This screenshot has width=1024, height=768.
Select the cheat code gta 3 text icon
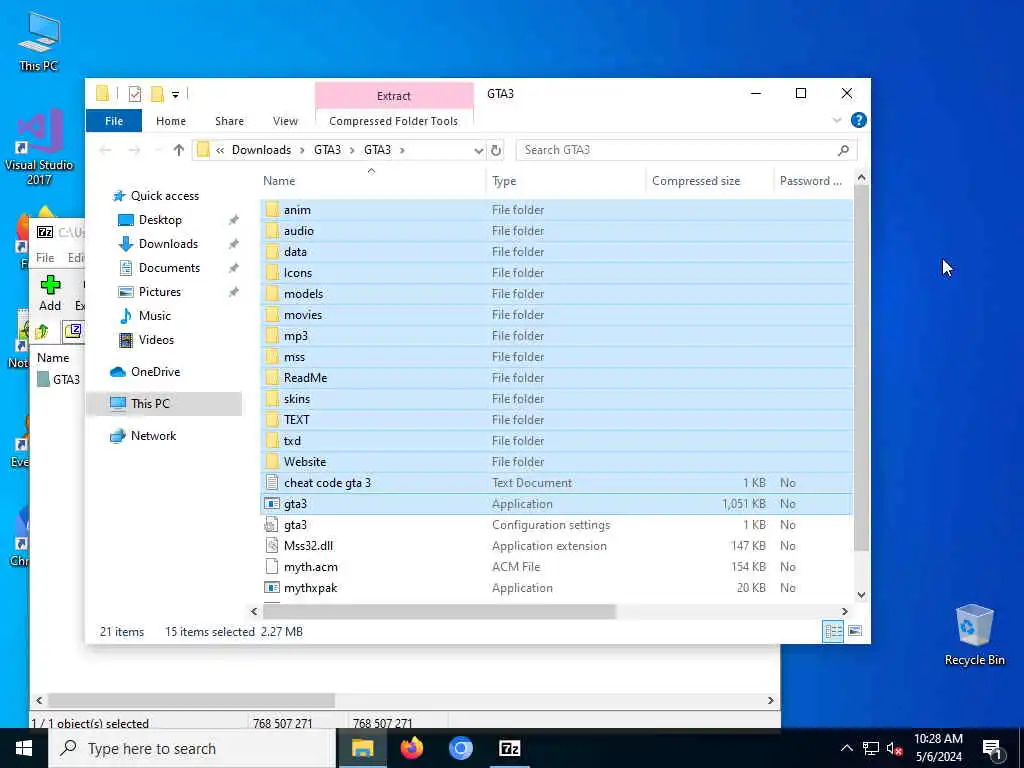click(272, 483)
